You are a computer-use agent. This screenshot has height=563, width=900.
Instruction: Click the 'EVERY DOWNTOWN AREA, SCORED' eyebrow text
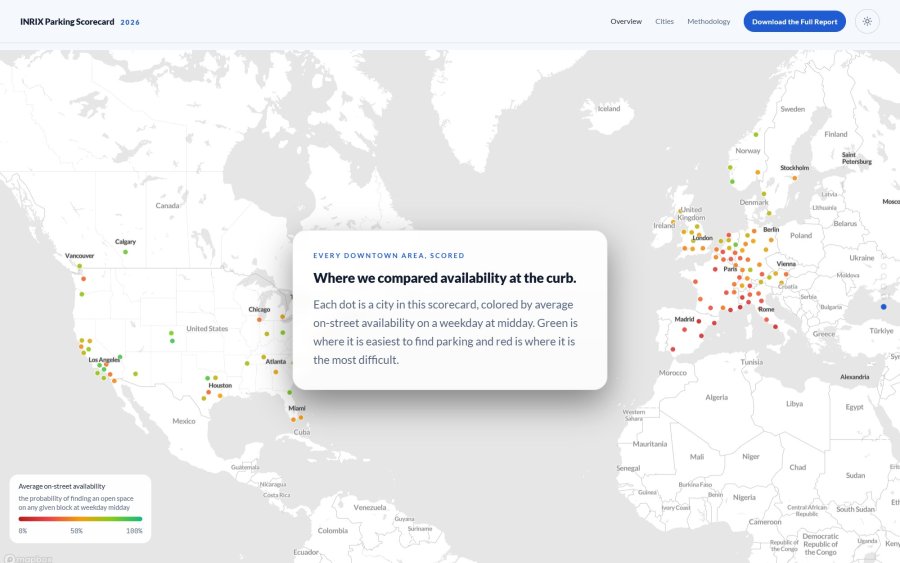pos(389,255)
